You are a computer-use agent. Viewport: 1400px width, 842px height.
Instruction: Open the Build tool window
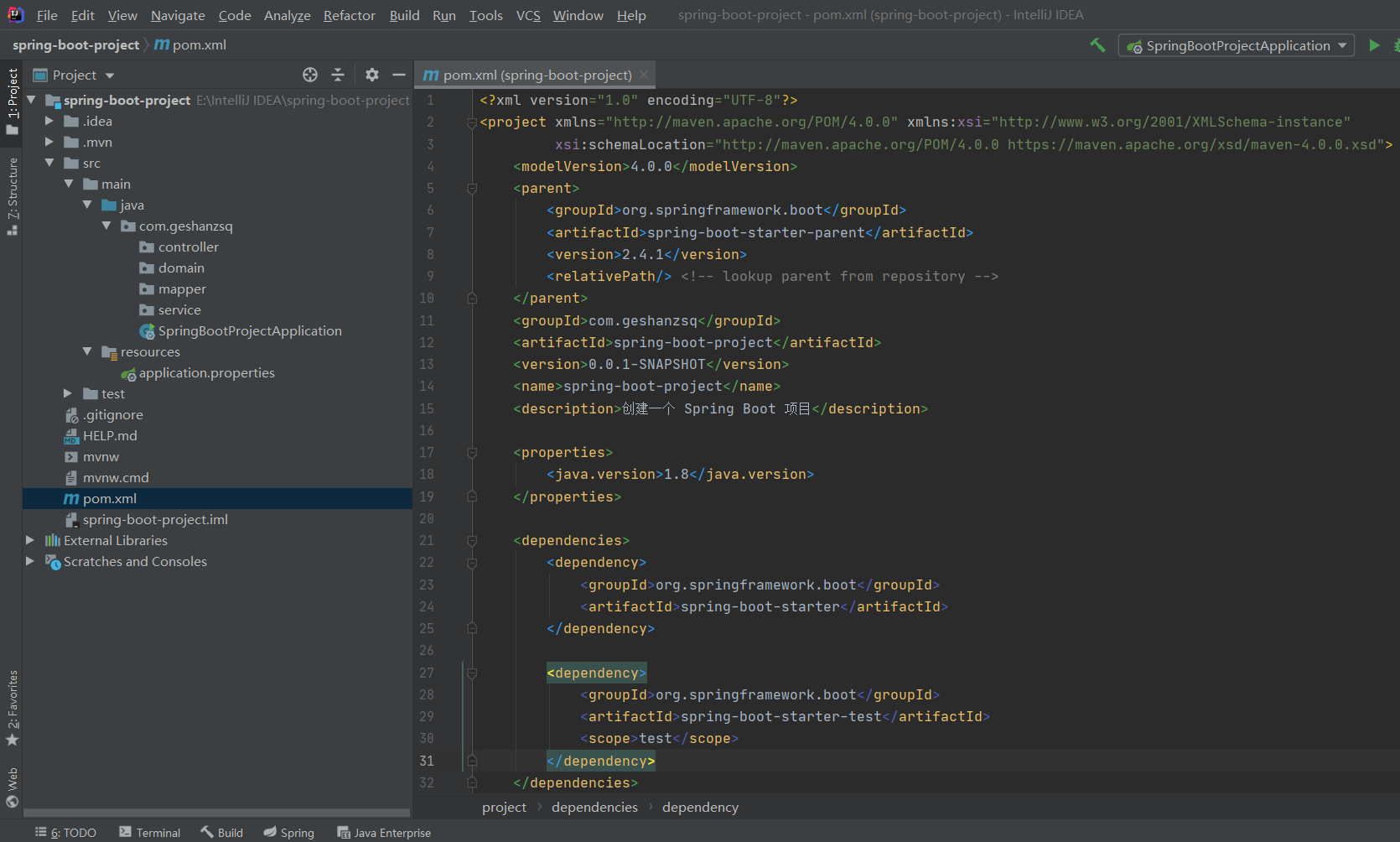tap(221, 832)
